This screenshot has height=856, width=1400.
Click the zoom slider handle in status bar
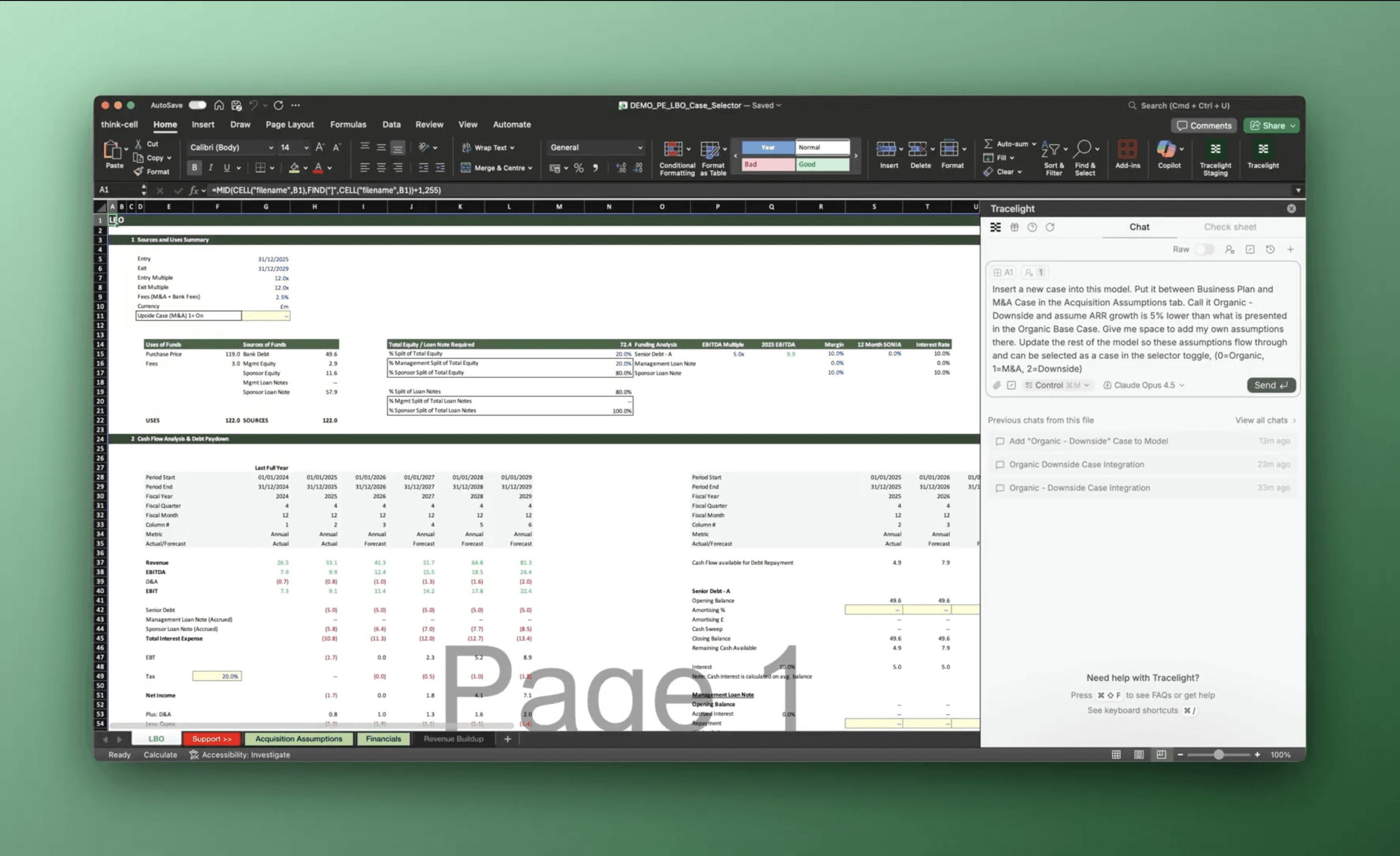point(1218,755)
